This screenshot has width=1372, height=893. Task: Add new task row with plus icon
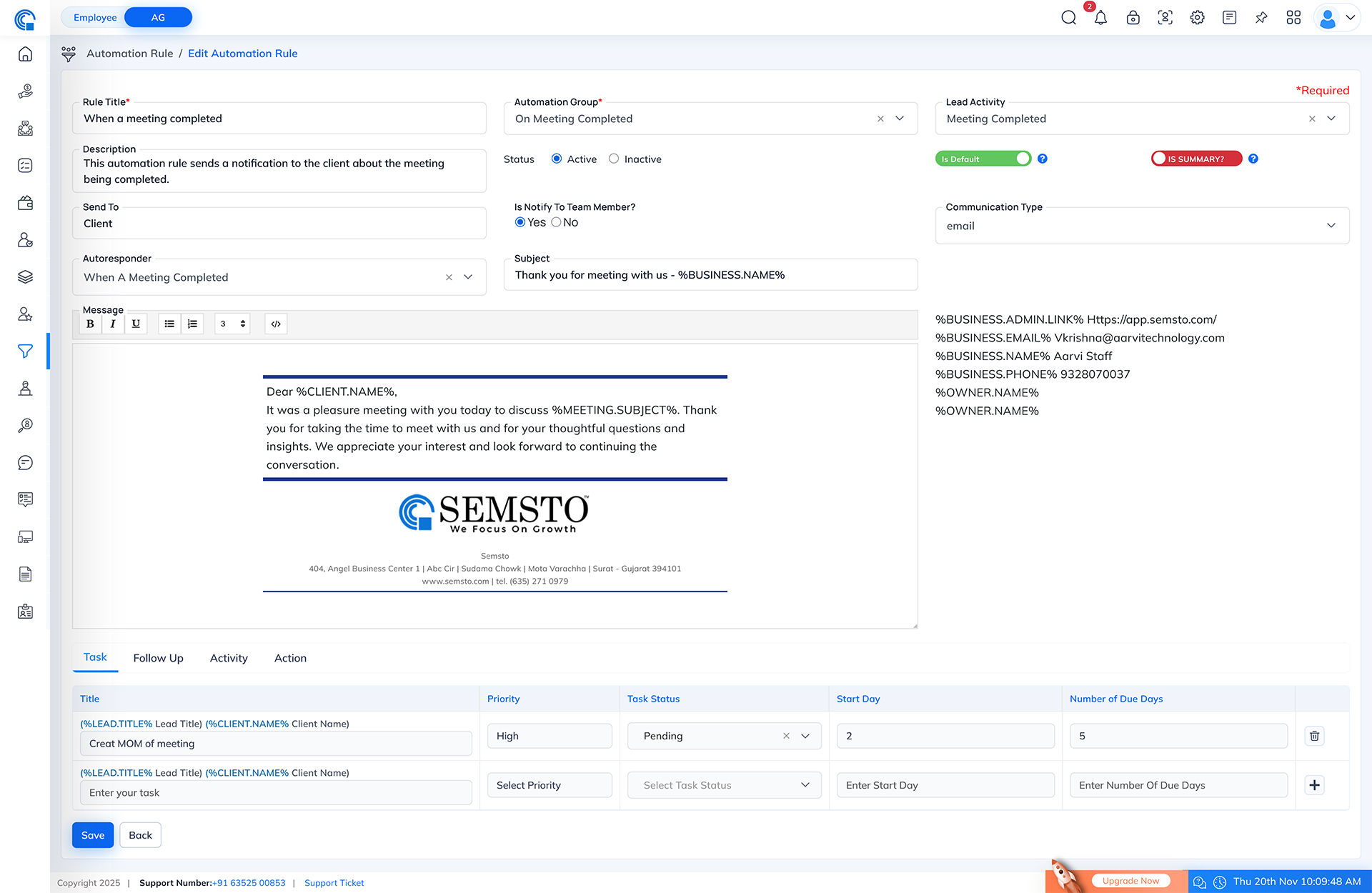pyautogui.click(x=1314, y=785)
